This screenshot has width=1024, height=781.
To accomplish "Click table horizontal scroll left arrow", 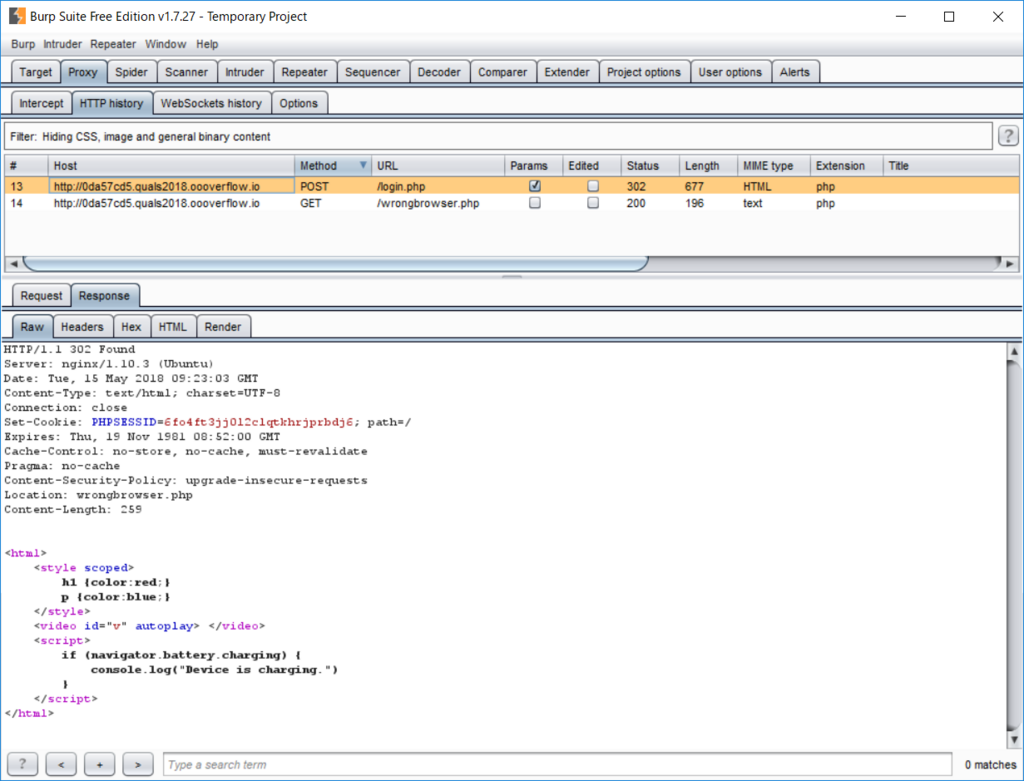I will click(x=13, y=264).
